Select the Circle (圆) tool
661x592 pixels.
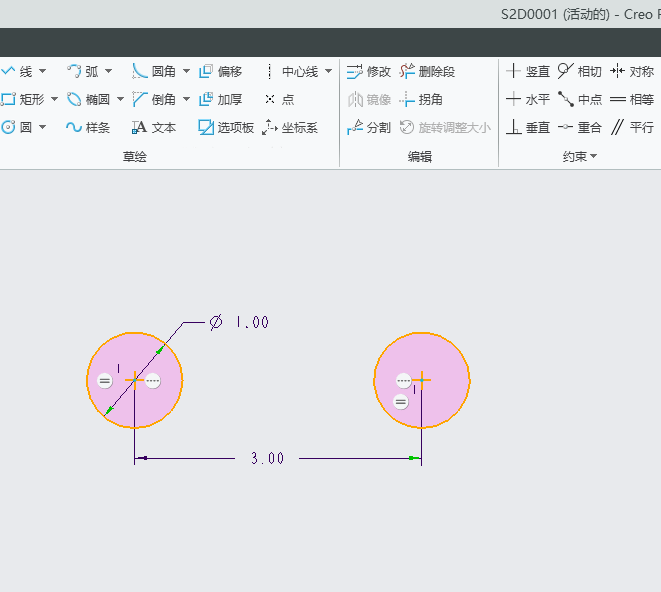click(x=17, y=127)
